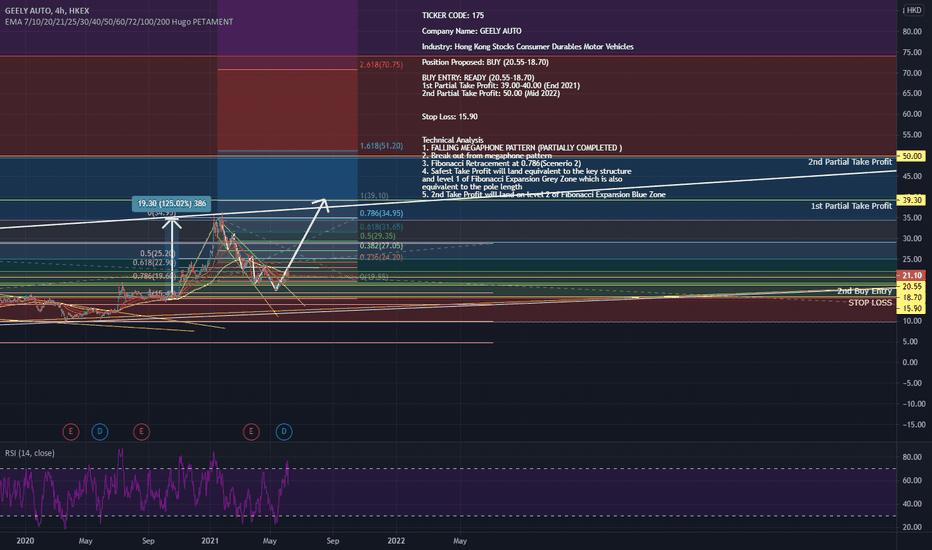The height and width of the screenshot is (550, 932).
Task: Click the 0.786(34.95) Fibonacci level label
Action: pyautogui.click(x=381, y=213)
